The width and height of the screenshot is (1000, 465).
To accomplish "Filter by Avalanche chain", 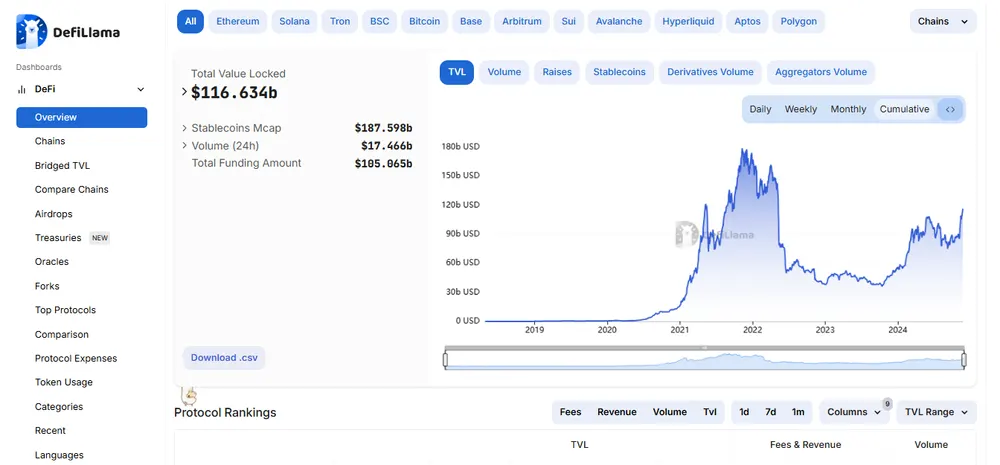I will tap(619, 21).
